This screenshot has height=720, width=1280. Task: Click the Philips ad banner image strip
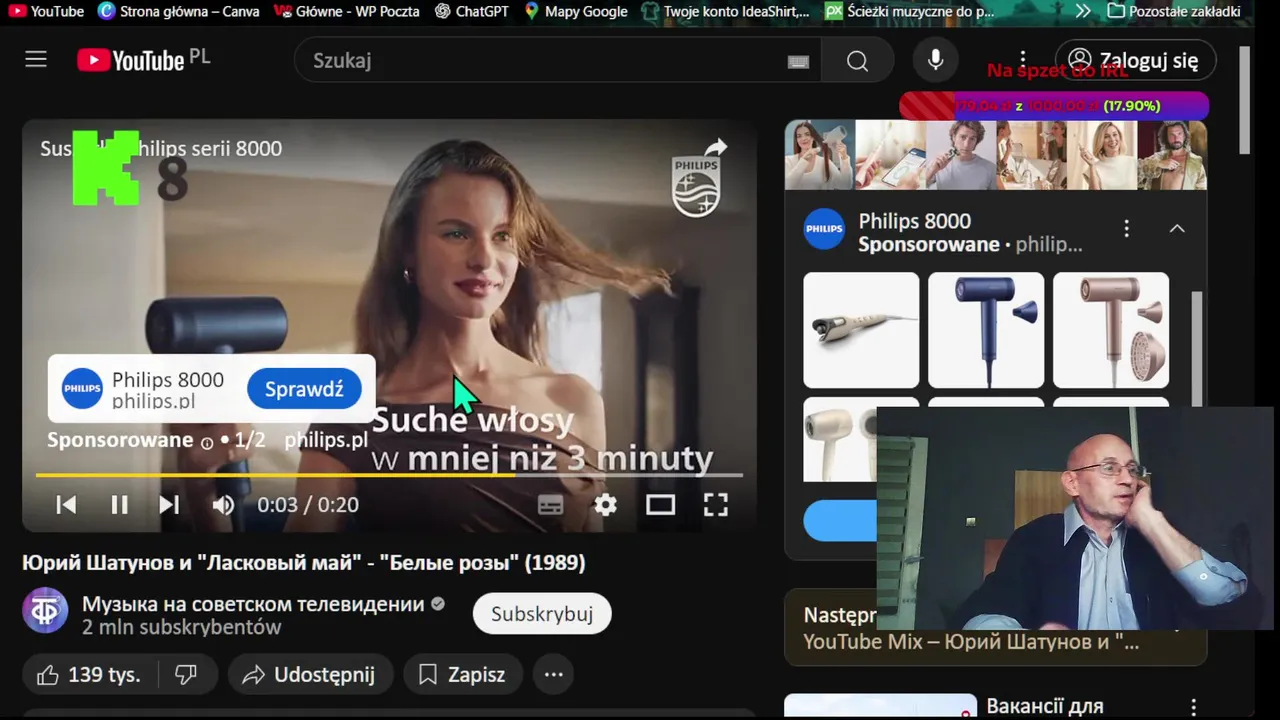tap(996, 155)
